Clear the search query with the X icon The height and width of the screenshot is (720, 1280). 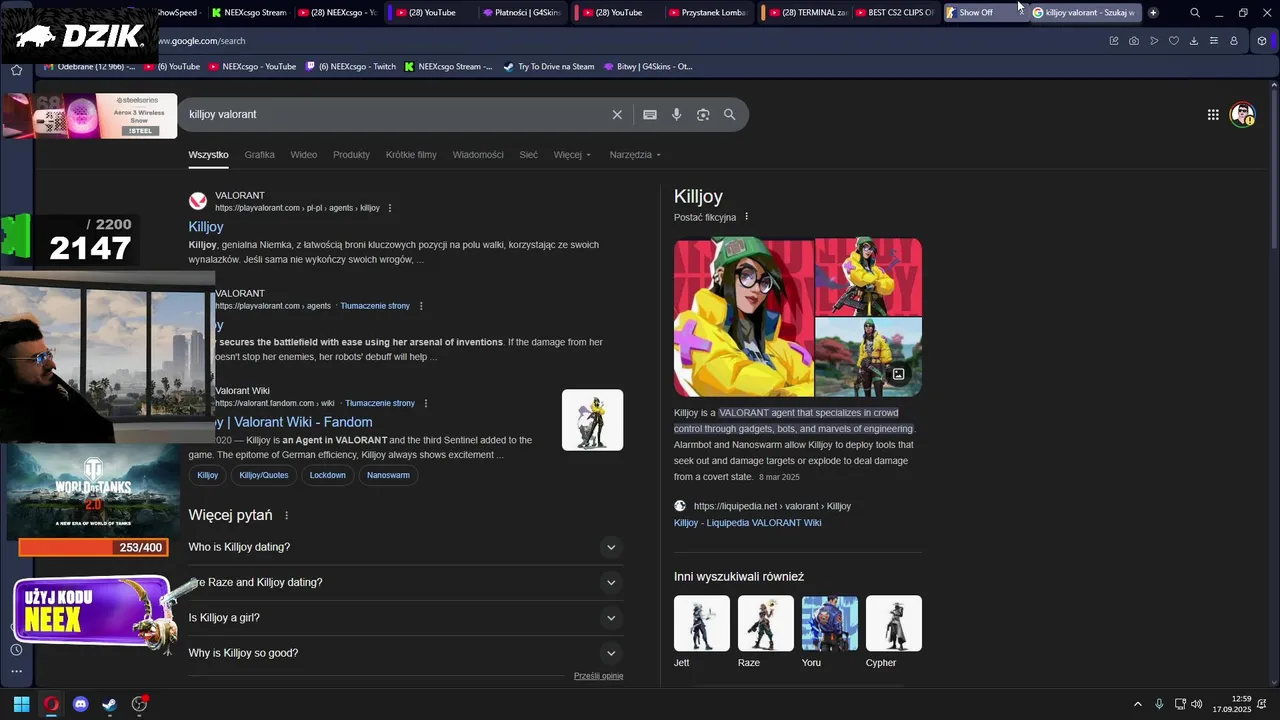point(617,115)
